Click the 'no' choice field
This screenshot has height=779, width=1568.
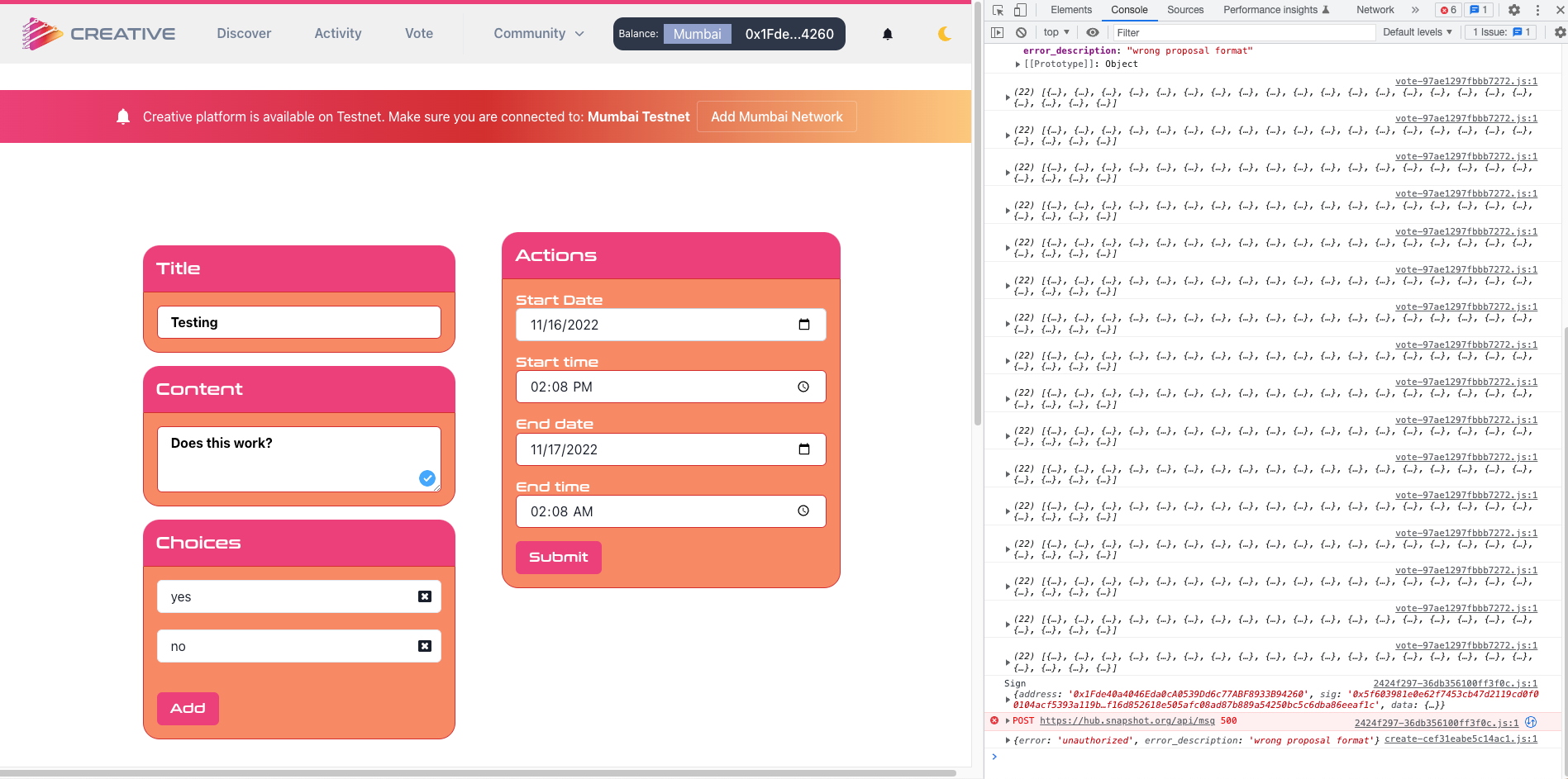click(299, 646)
